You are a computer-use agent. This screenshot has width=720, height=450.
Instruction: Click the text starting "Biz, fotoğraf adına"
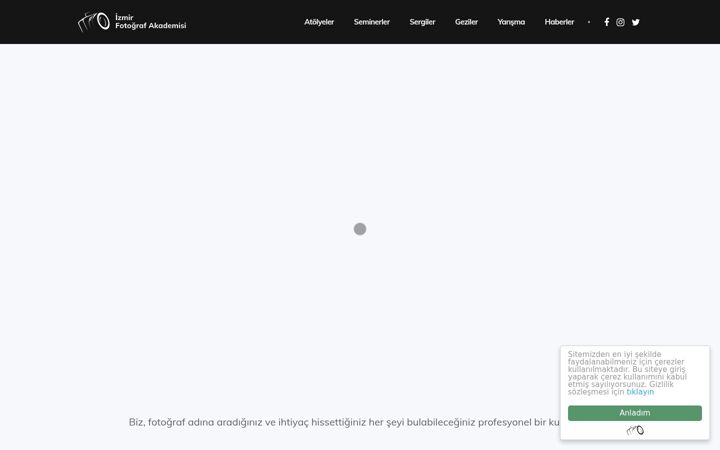pyautogui.click(x=344, y=422)
